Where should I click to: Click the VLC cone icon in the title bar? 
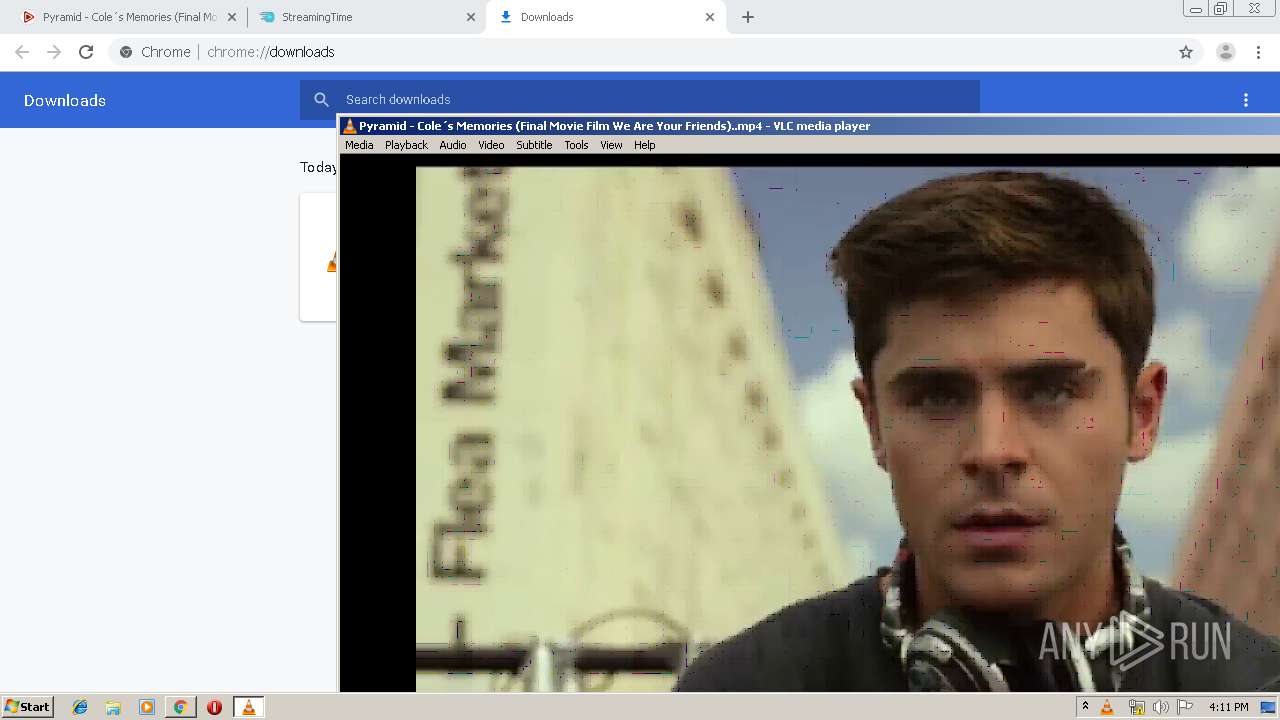tap(349, 126)
